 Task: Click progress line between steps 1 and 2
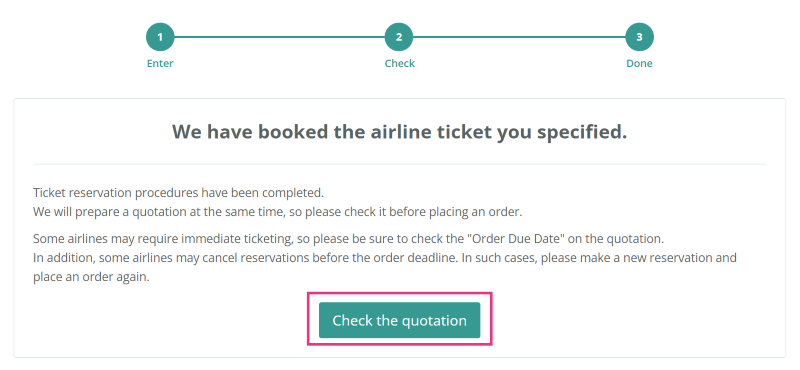(x=280, y=37)
